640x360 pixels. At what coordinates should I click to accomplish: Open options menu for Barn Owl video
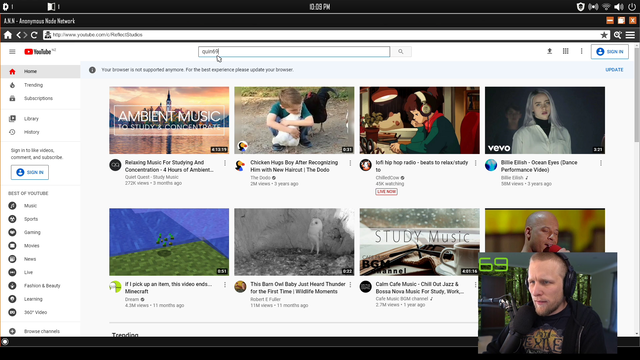(350, 284)
